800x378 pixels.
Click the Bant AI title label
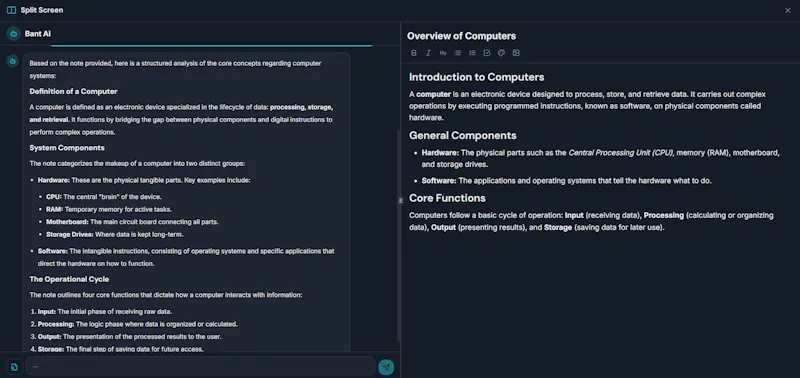[x=38, y=34]
